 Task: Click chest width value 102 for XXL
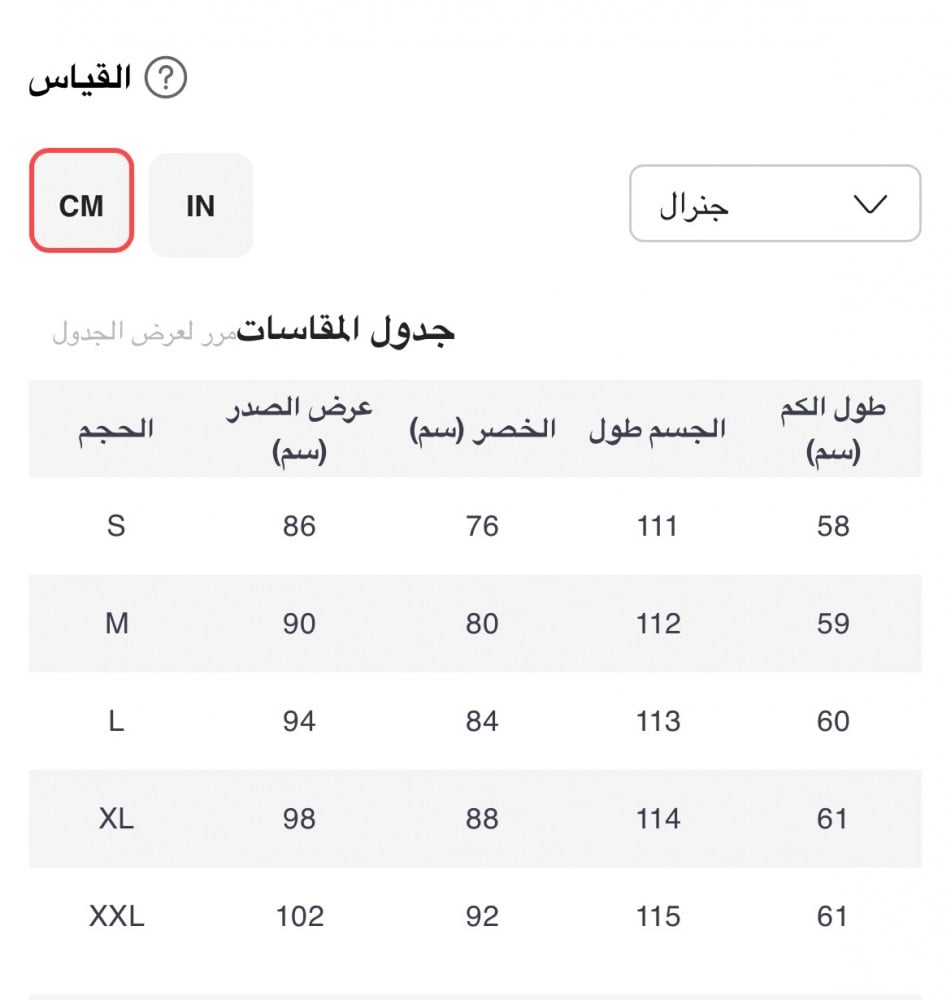299,916
